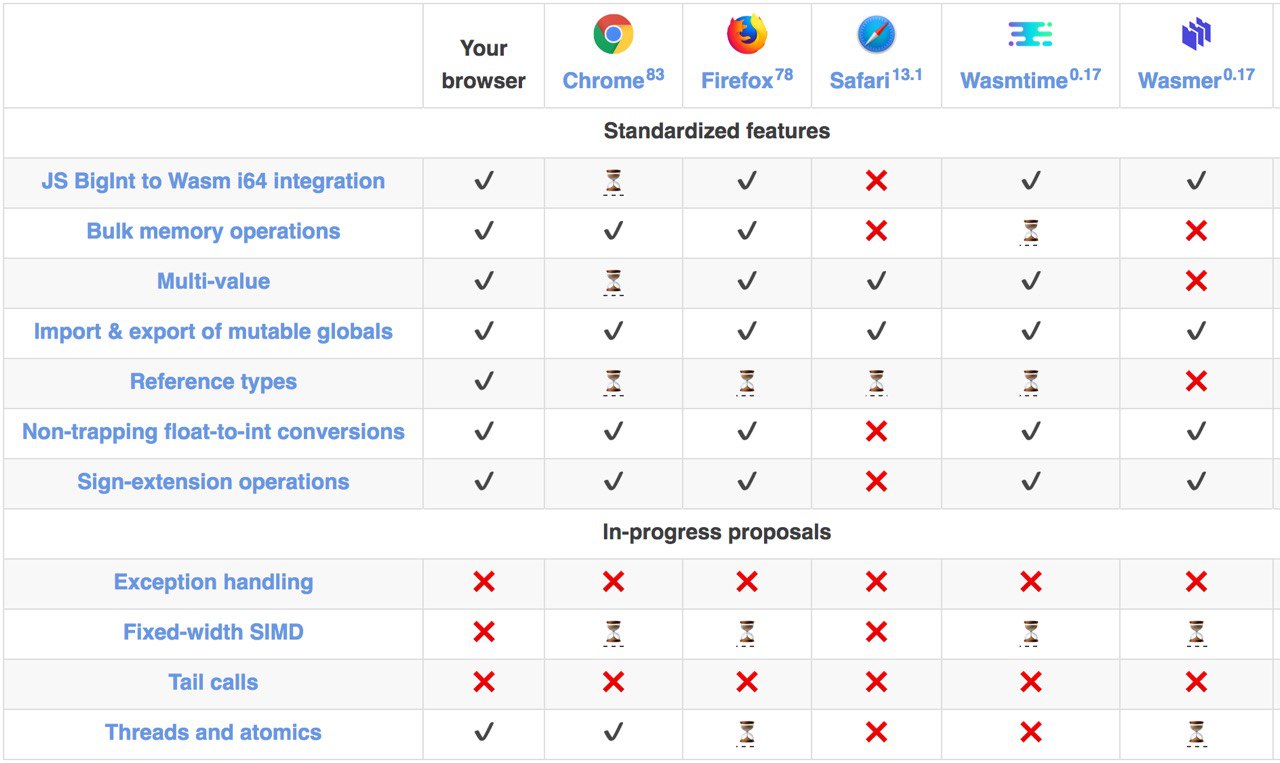Click the Wasmtime column header link
Screen dimensions: 1280x763
pyautogui.click(x=1030, y=79)
